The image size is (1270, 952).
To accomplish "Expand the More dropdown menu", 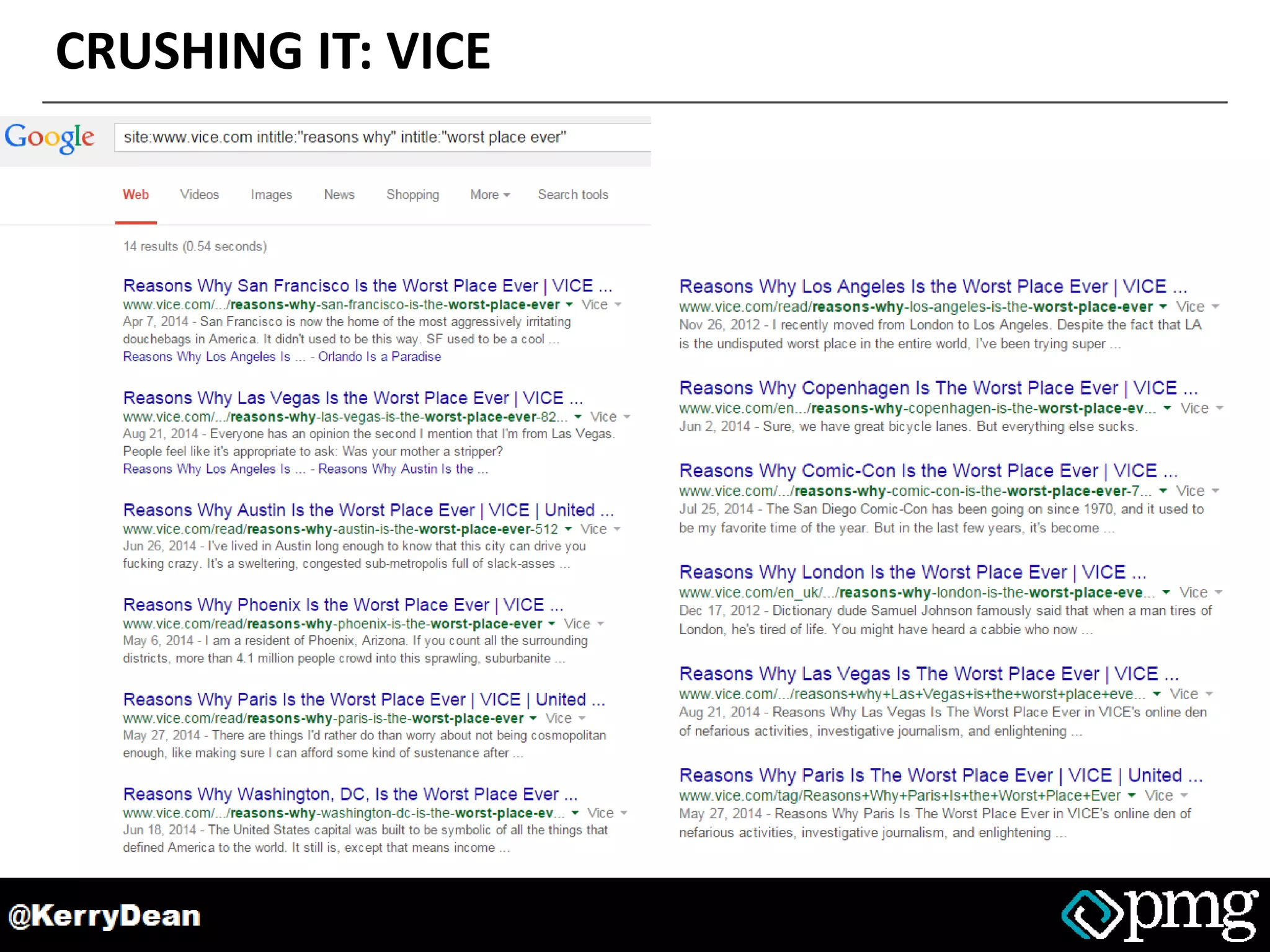I will click(x=490, y=195).
